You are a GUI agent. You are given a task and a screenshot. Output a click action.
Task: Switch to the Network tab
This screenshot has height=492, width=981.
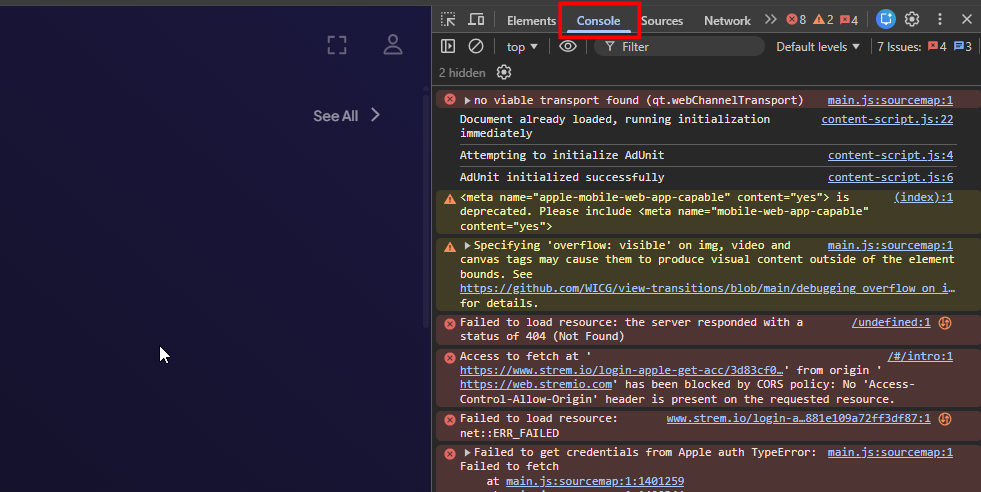click(727, 20)
